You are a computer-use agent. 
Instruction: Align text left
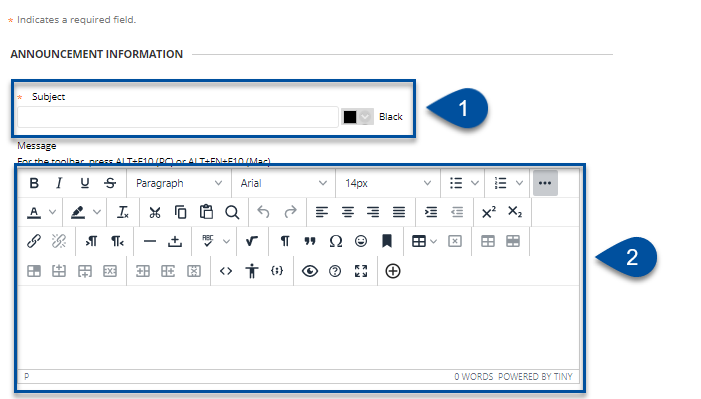[322, 212]
